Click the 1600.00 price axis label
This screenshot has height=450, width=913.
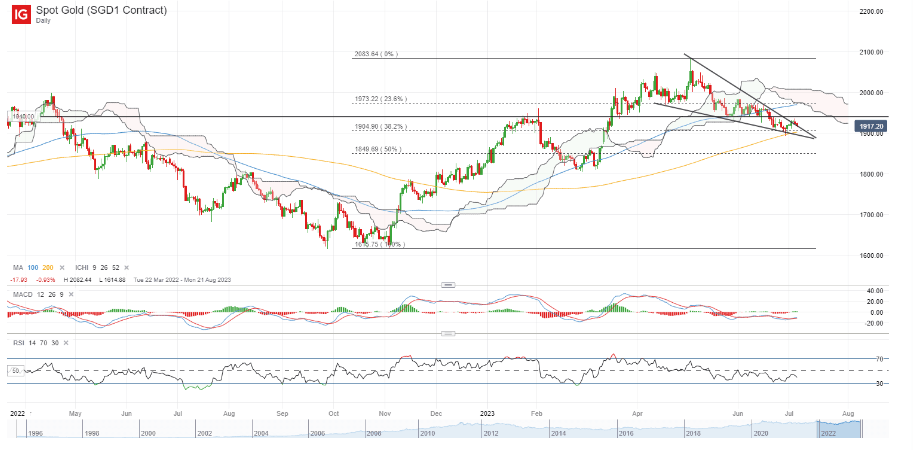point(871,256)
